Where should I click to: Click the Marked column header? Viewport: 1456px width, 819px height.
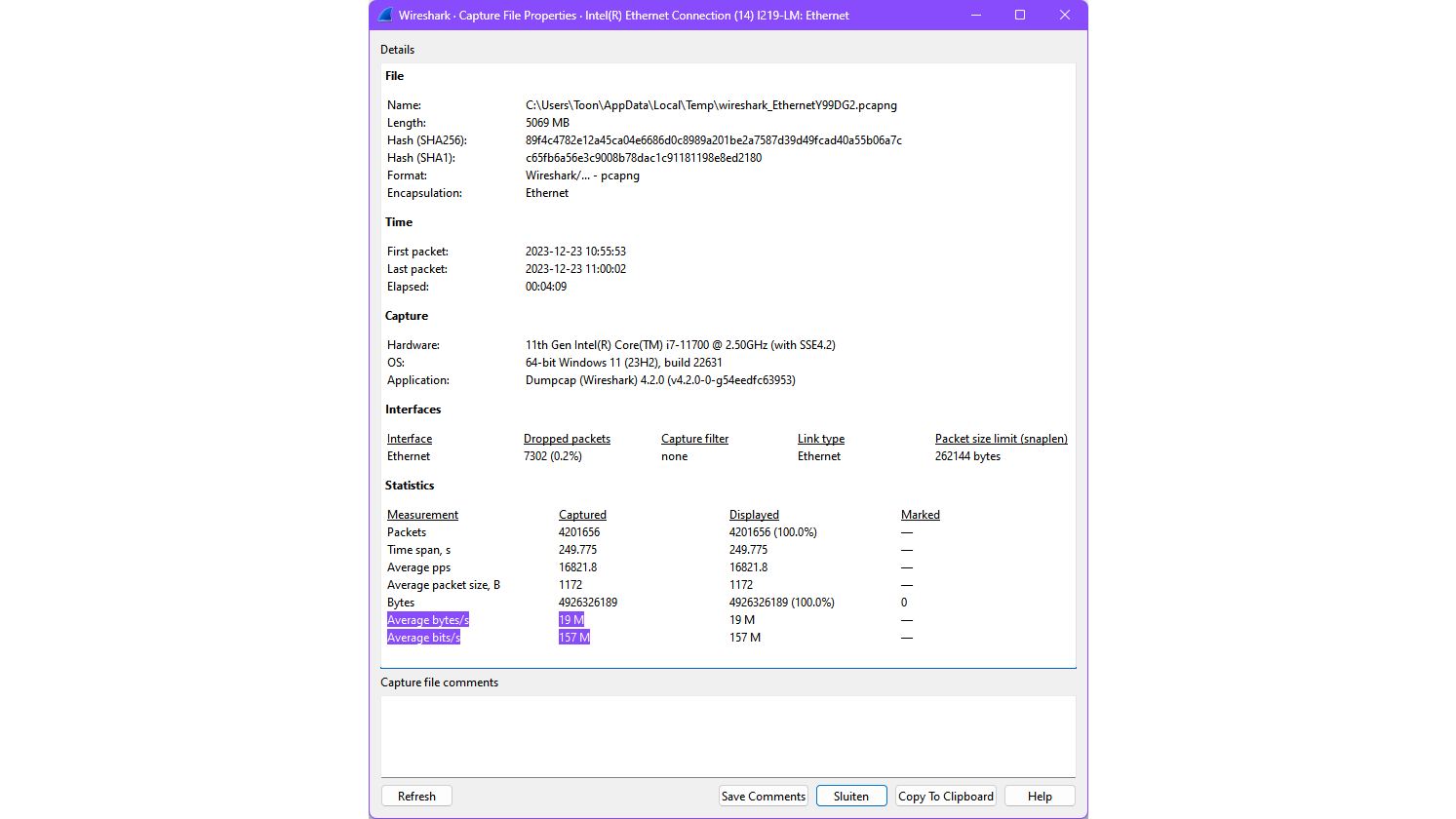point(921,515)
